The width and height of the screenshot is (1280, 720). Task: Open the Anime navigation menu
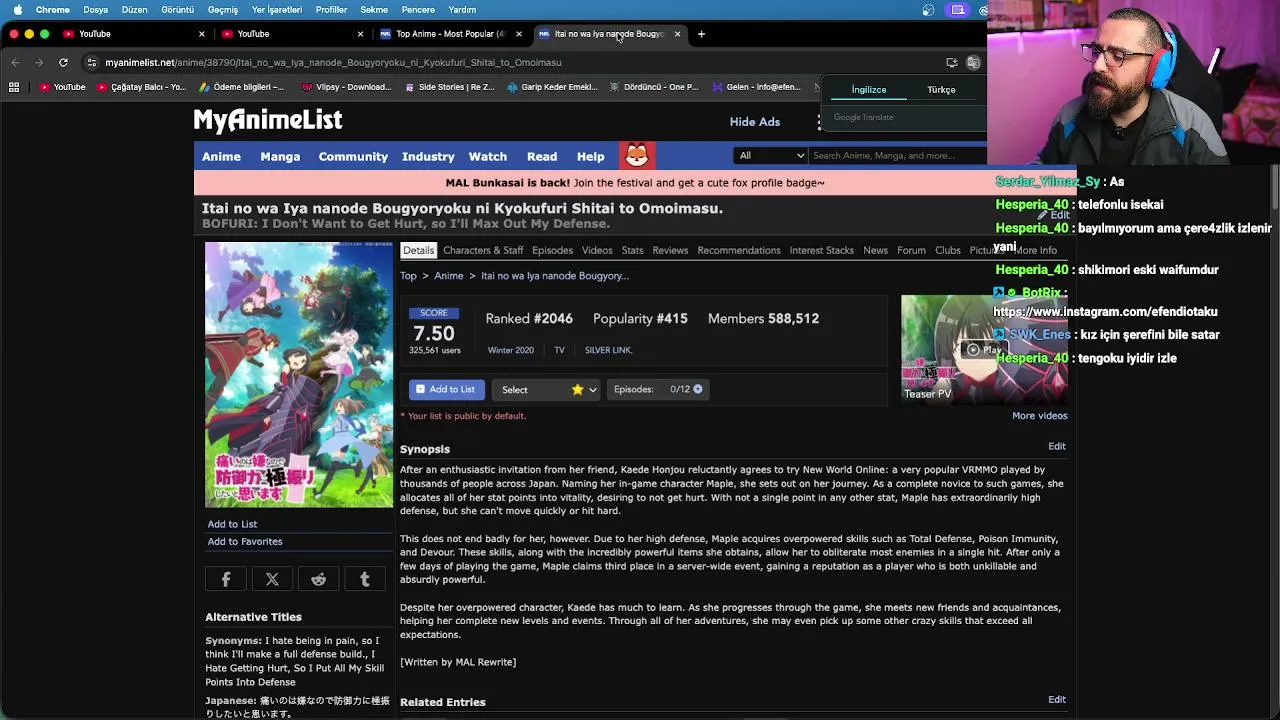(x=221, y=156)
